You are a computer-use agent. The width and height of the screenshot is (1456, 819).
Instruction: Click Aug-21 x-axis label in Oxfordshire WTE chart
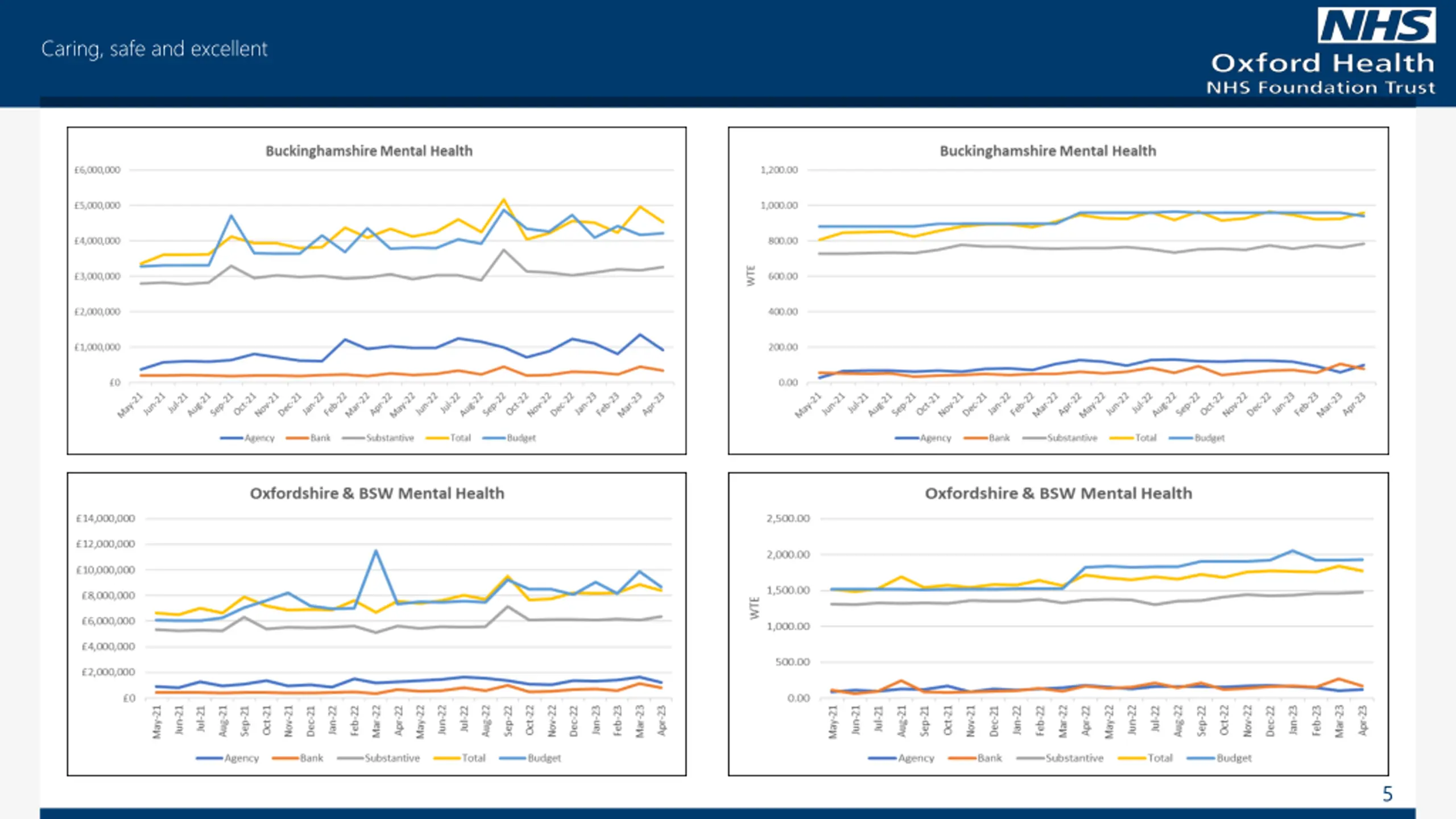coord(901,721)
